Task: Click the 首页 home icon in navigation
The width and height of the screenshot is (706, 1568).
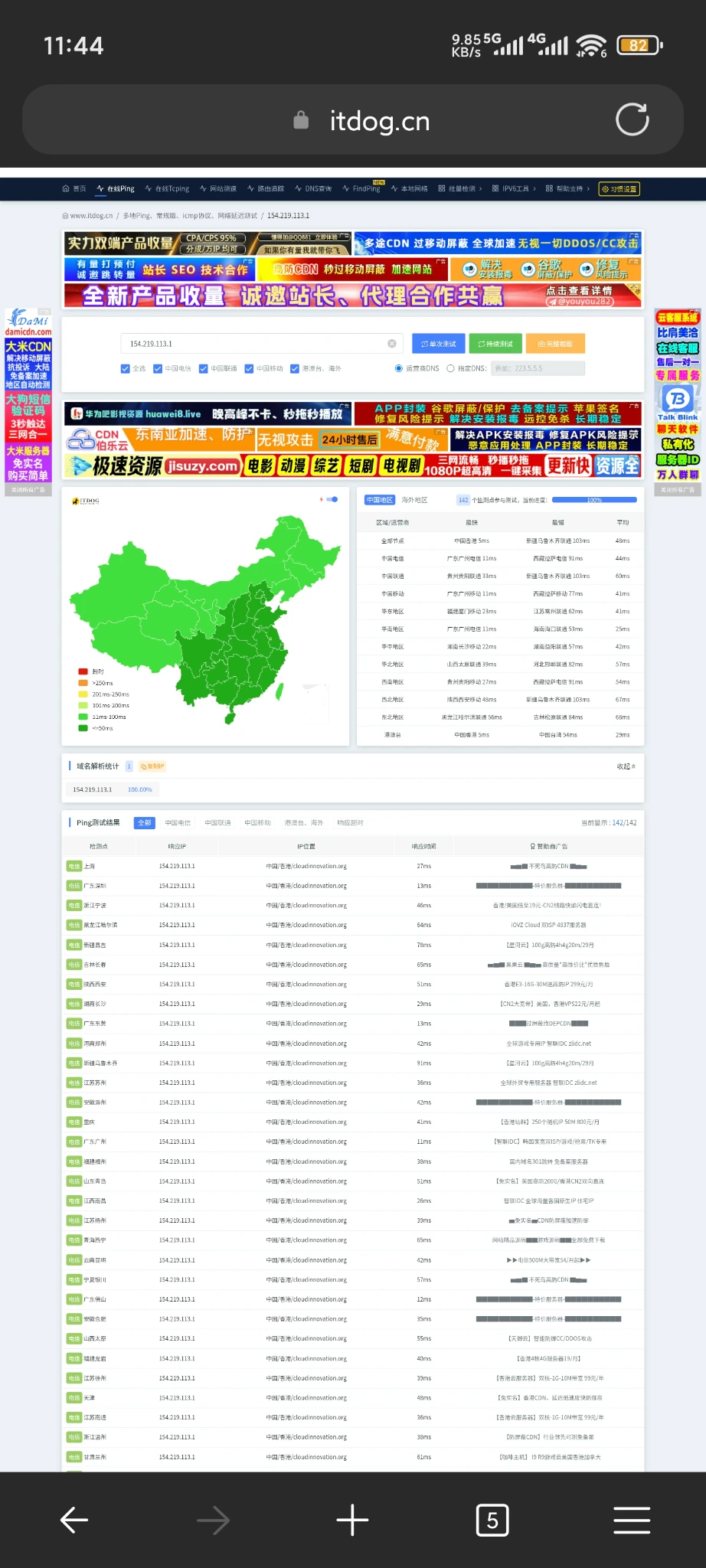Action: coord(74,188)
